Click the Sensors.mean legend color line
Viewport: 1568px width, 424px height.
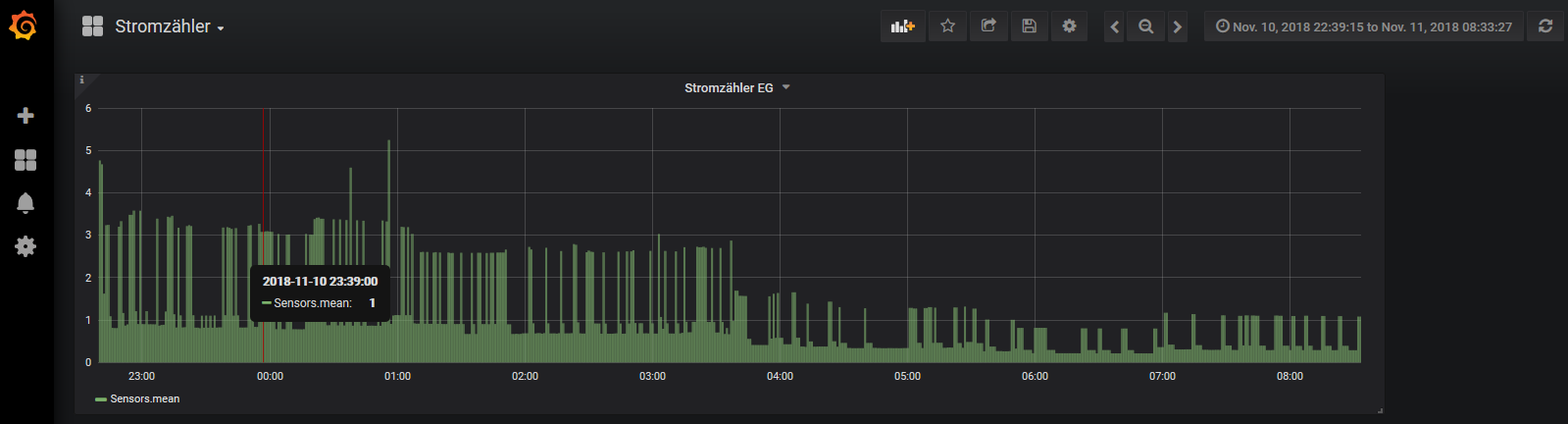[x=100, y=399]
